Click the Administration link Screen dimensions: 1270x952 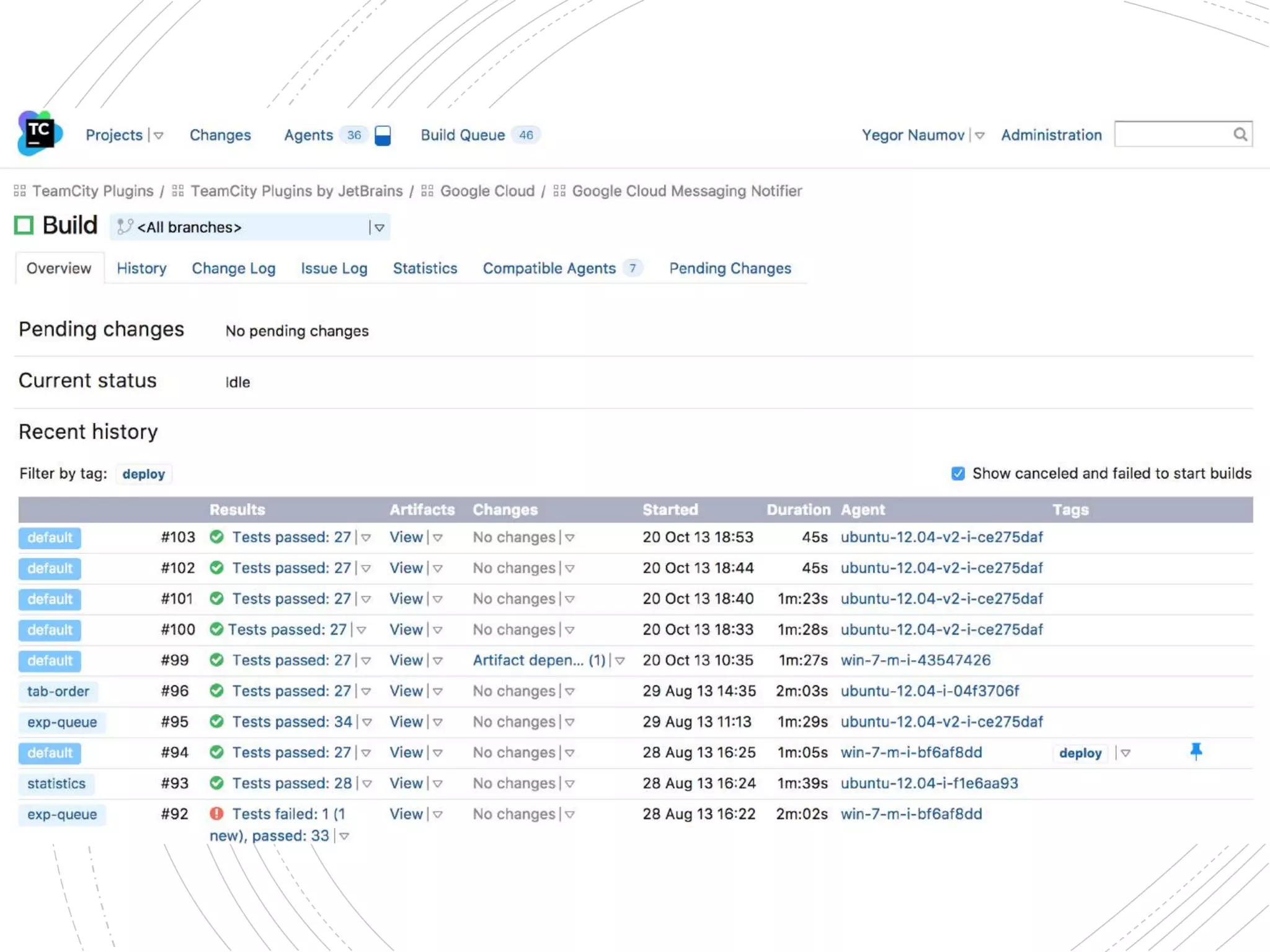click(1051, 135)
